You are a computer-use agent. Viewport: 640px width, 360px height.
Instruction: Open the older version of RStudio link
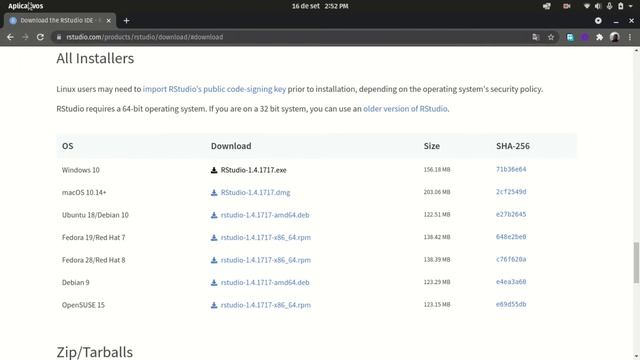click(x=405, y=109)
